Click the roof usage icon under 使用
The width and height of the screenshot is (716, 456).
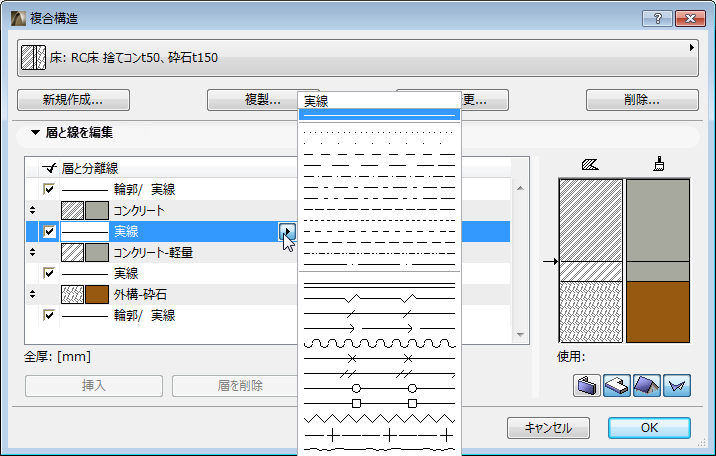click(x=647, y=386)
